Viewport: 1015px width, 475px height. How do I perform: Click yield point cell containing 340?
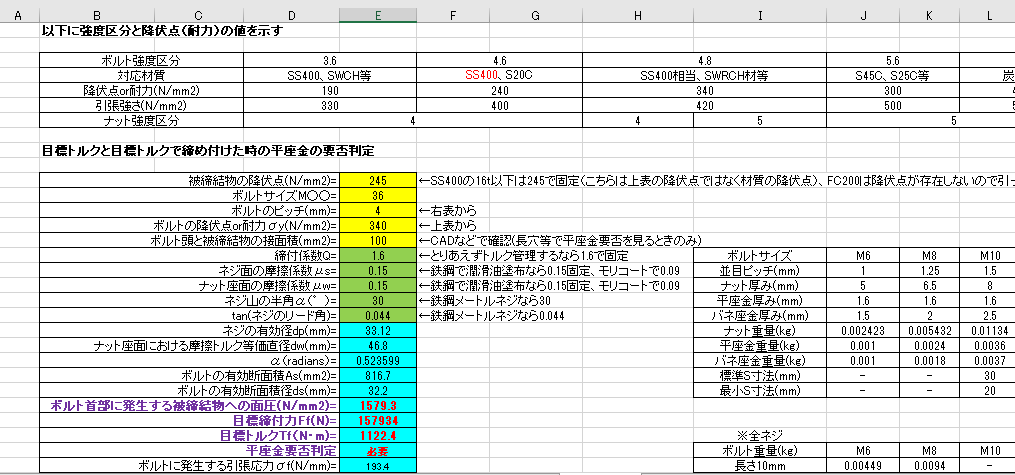pos(378,226)
